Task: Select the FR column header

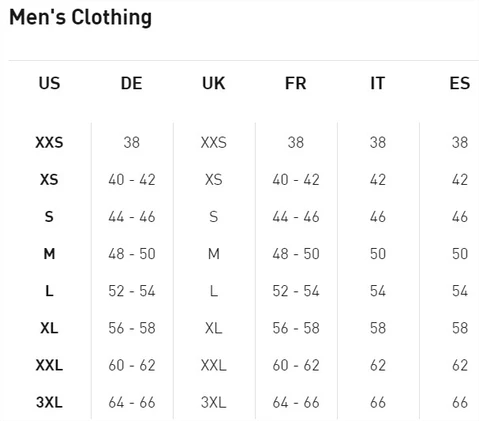Action: (296, 83)
